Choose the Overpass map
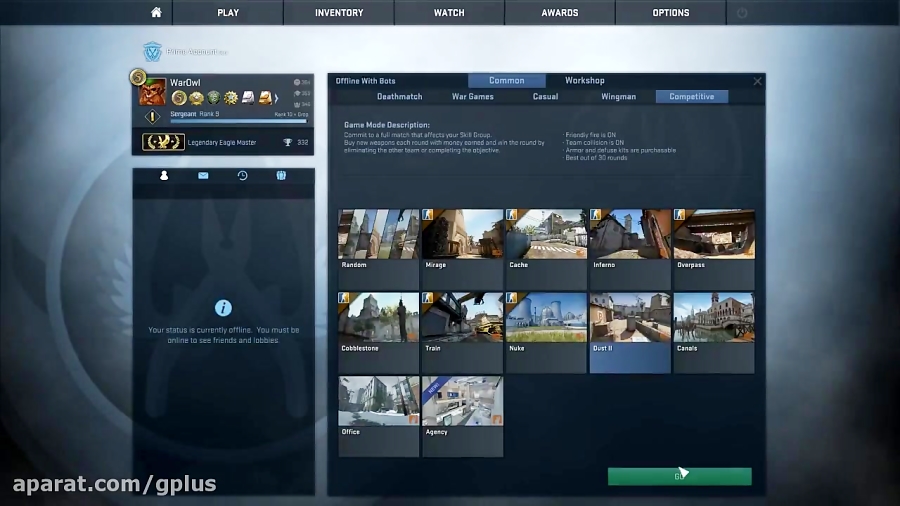900x506 pixels. (713, 250)
